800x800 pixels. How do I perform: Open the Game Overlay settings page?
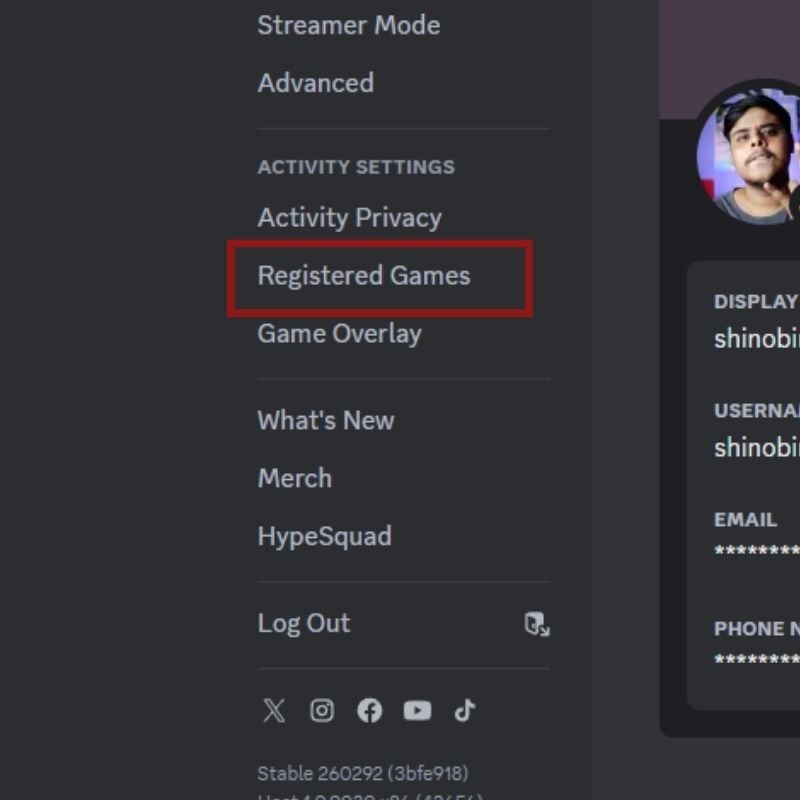coord(339,334)
